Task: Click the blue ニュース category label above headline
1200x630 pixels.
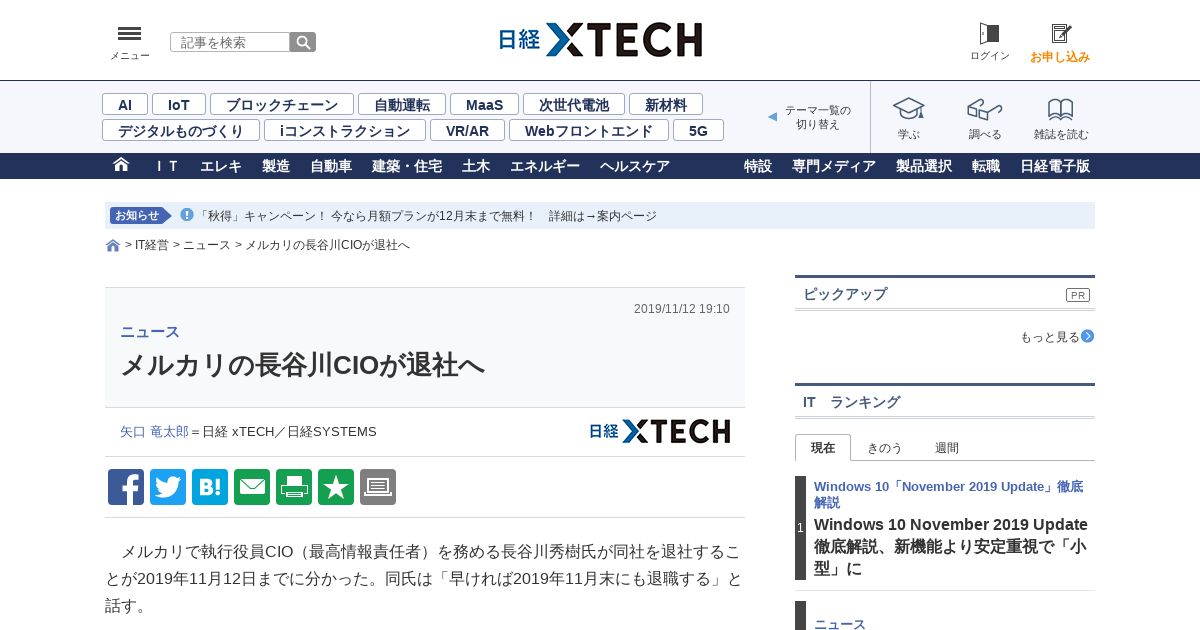Action: 150,332
